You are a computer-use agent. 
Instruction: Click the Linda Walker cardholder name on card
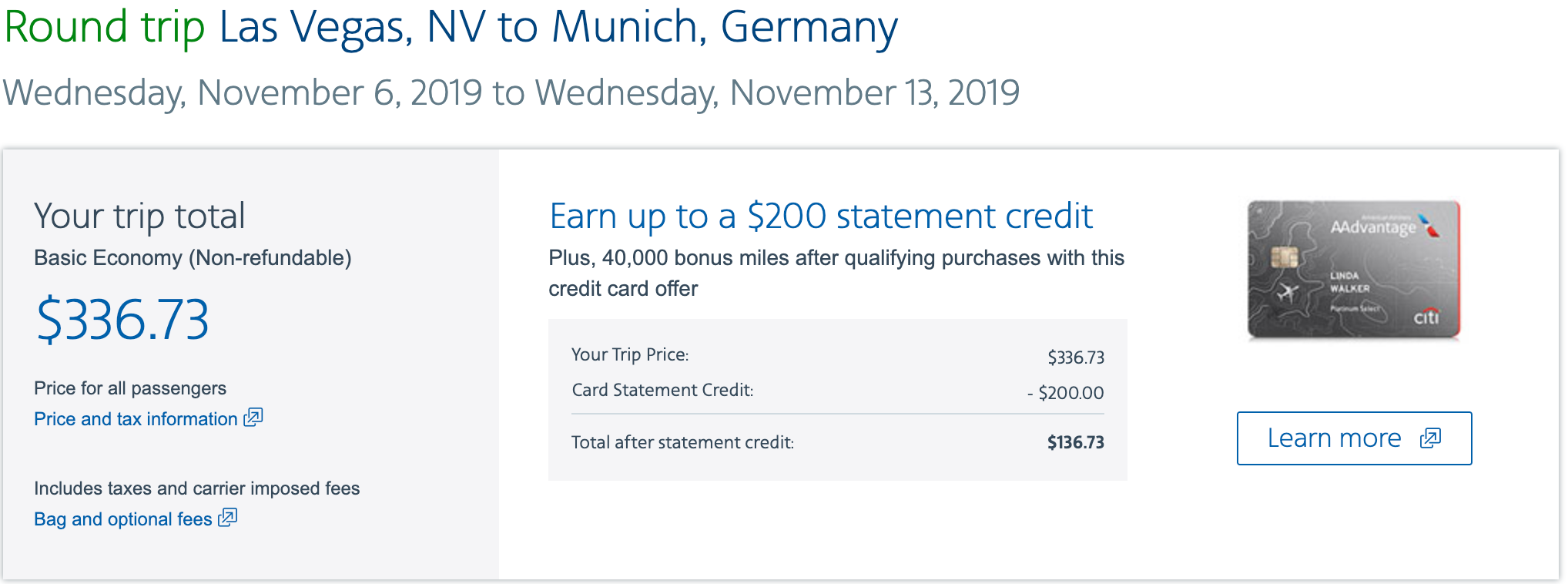[1349, 282]
